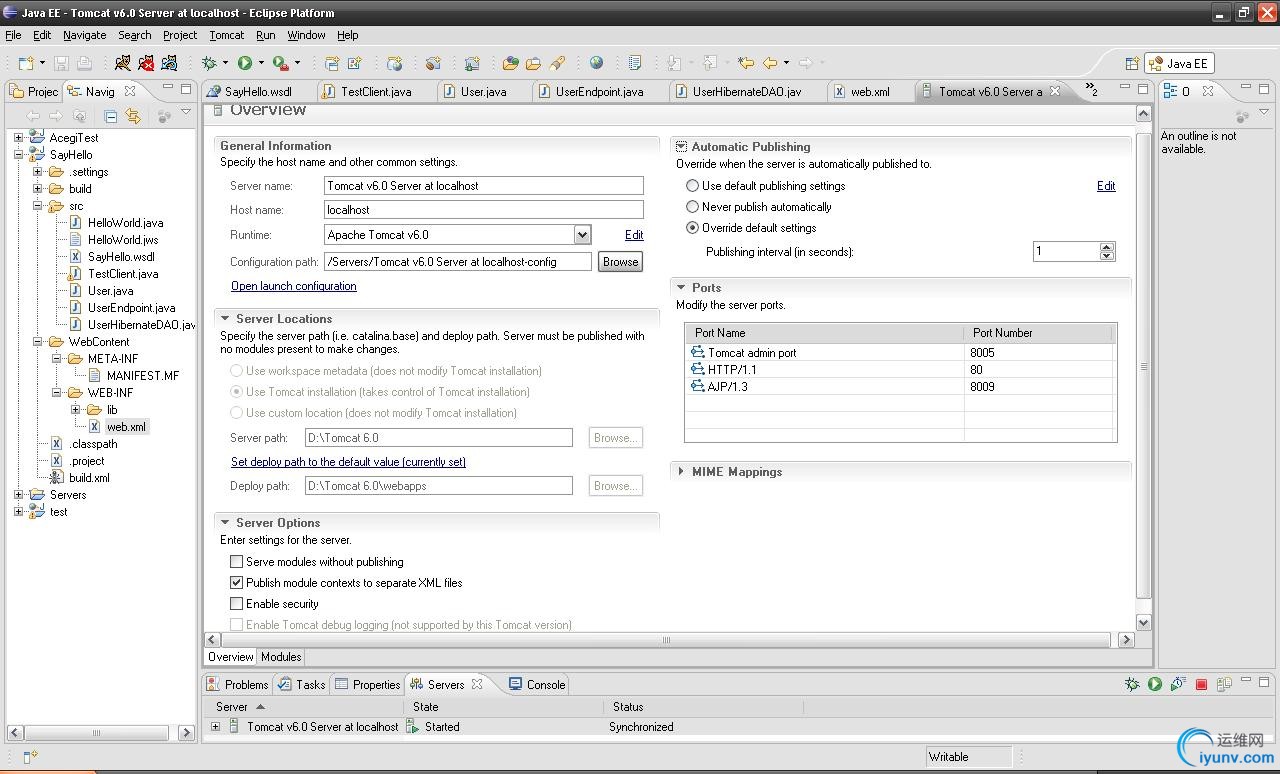Click the green Run icon in main toolbar

(245, 63)
